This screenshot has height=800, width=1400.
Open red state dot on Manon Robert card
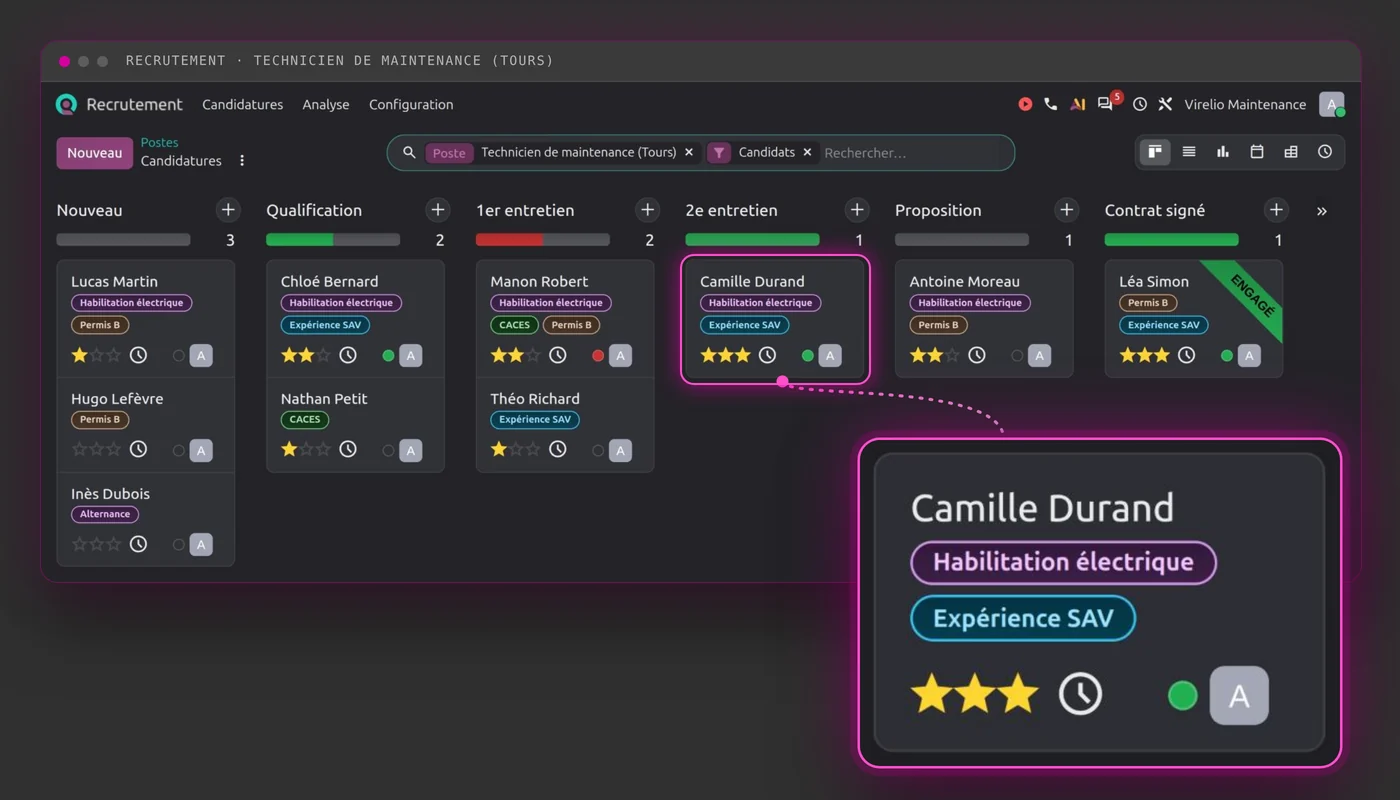pyautogui.click(x=598, y=355)
